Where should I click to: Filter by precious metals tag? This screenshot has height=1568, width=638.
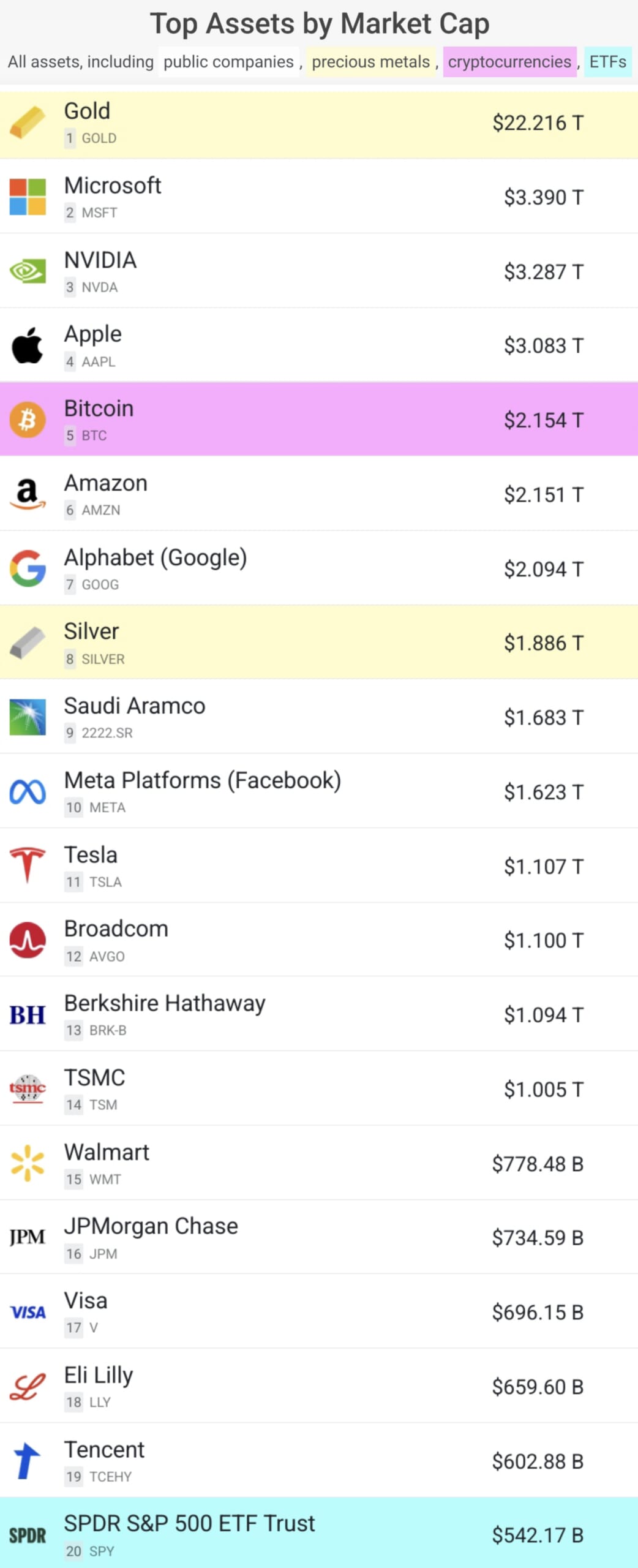tap(370, 62)
